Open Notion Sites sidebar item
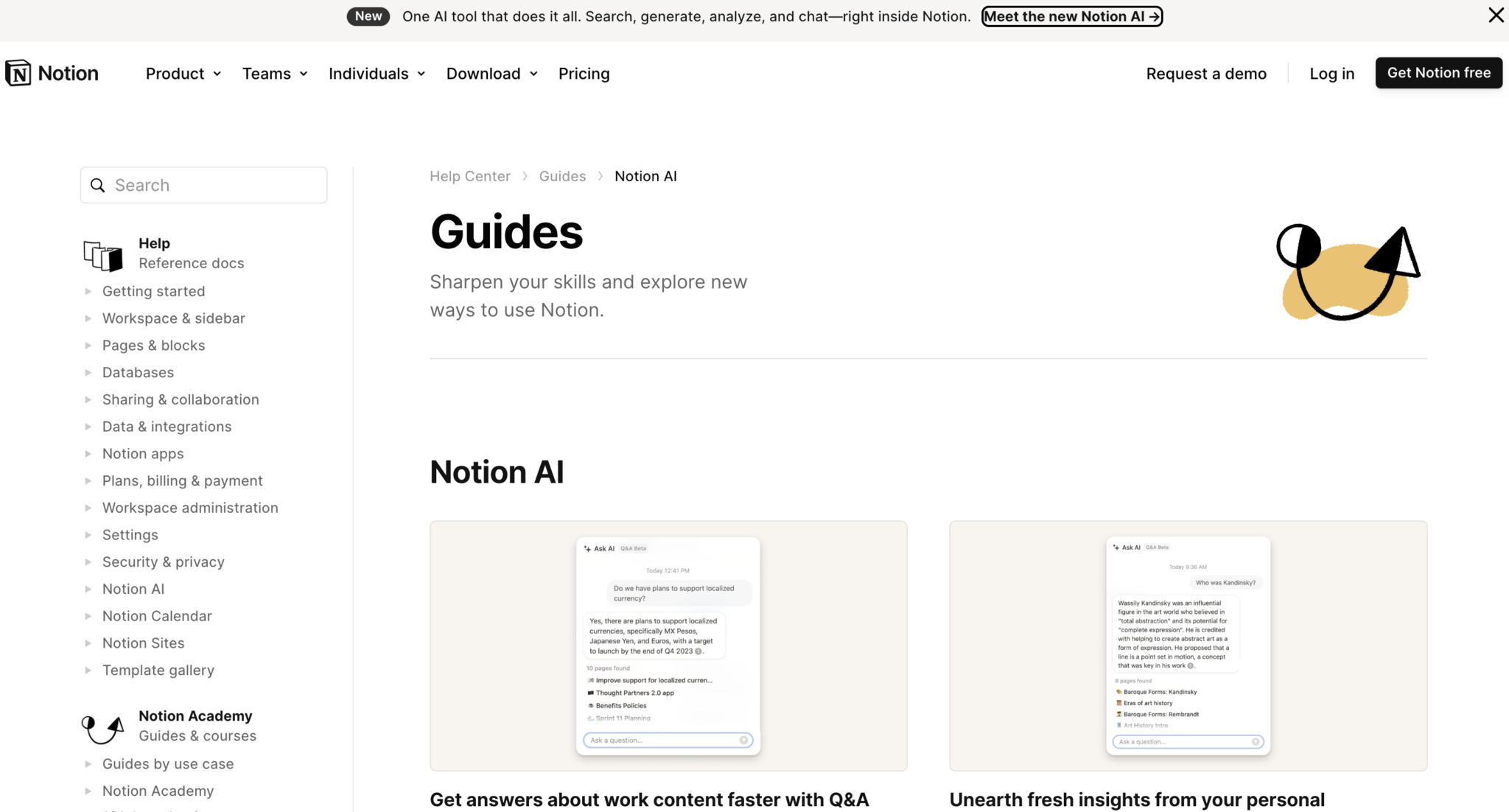1509x812 pixels. pos(143,643)
